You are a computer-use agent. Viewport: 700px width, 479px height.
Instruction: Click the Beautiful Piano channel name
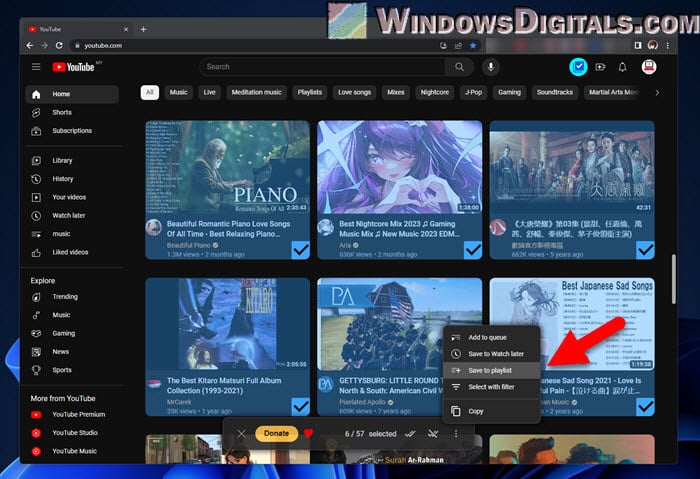click(188, 245)
